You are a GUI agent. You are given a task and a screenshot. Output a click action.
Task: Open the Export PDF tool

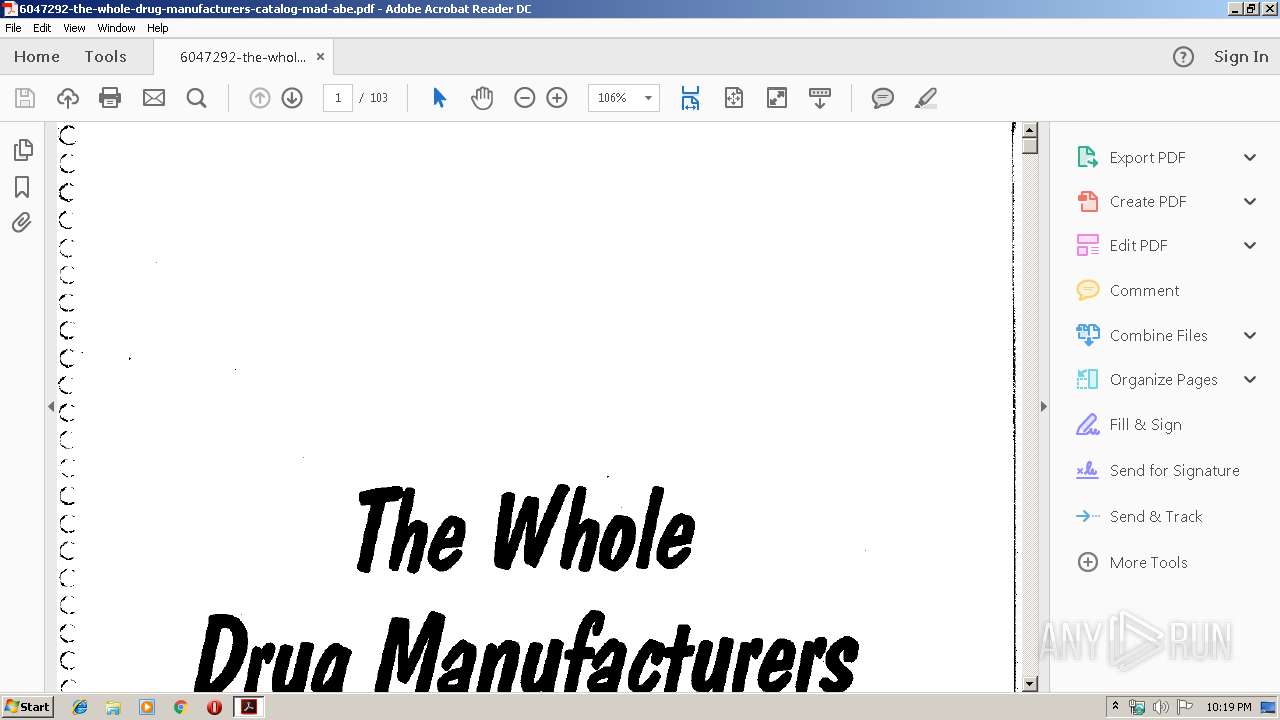coord(1147,157)
